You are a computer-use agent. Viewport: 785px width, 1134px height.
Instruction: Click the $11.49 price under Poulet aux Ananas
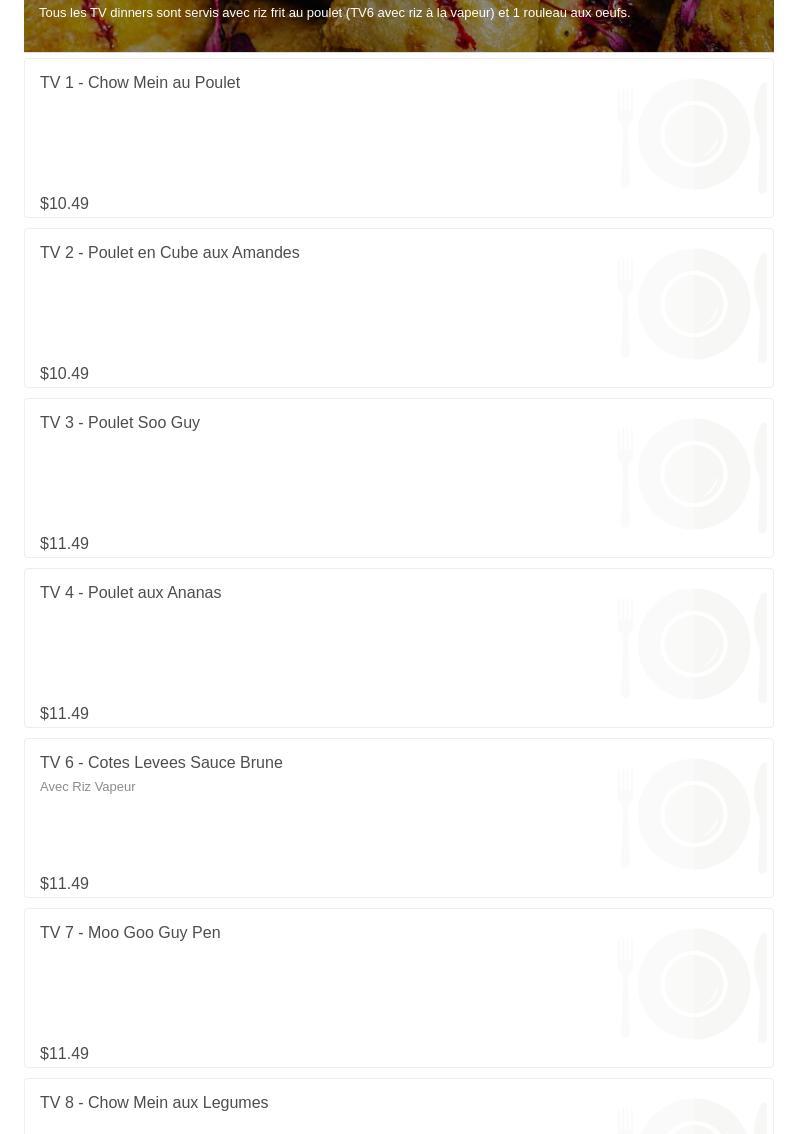coord(64,714)
